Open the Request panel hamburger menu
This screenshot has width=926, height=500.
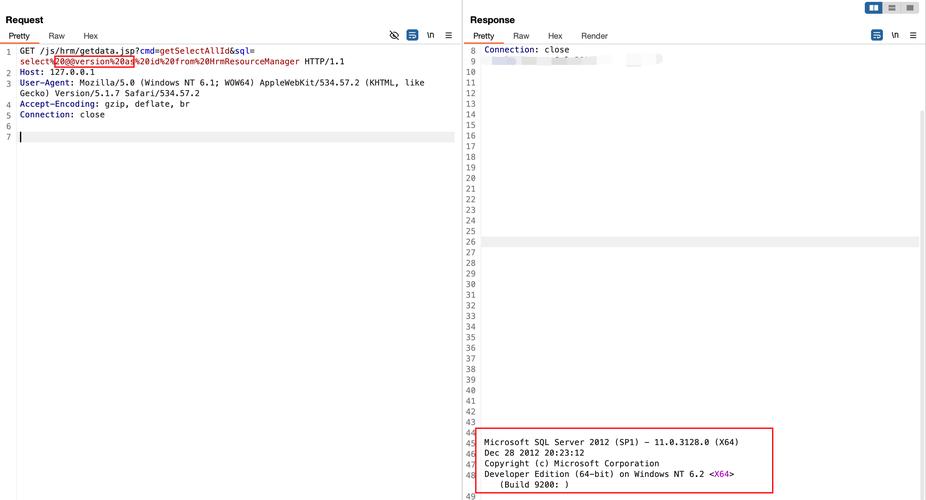point(449,35)
